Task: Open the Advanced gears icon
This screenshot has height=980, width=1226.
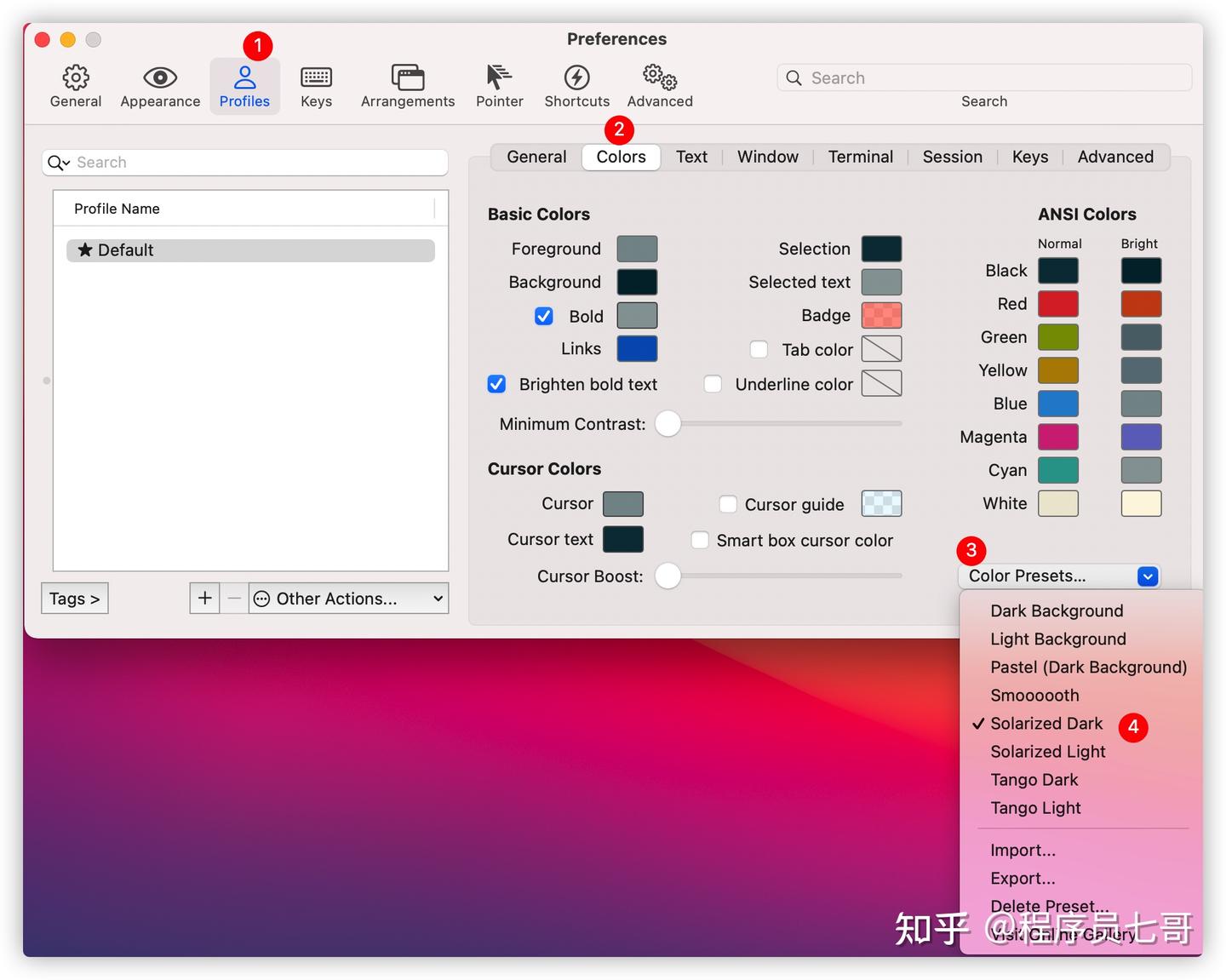Action: pyautogui.click(x=660, y=77)
